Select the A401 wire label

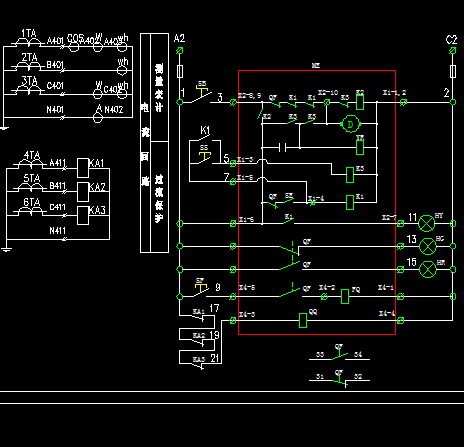coord(55,41)
